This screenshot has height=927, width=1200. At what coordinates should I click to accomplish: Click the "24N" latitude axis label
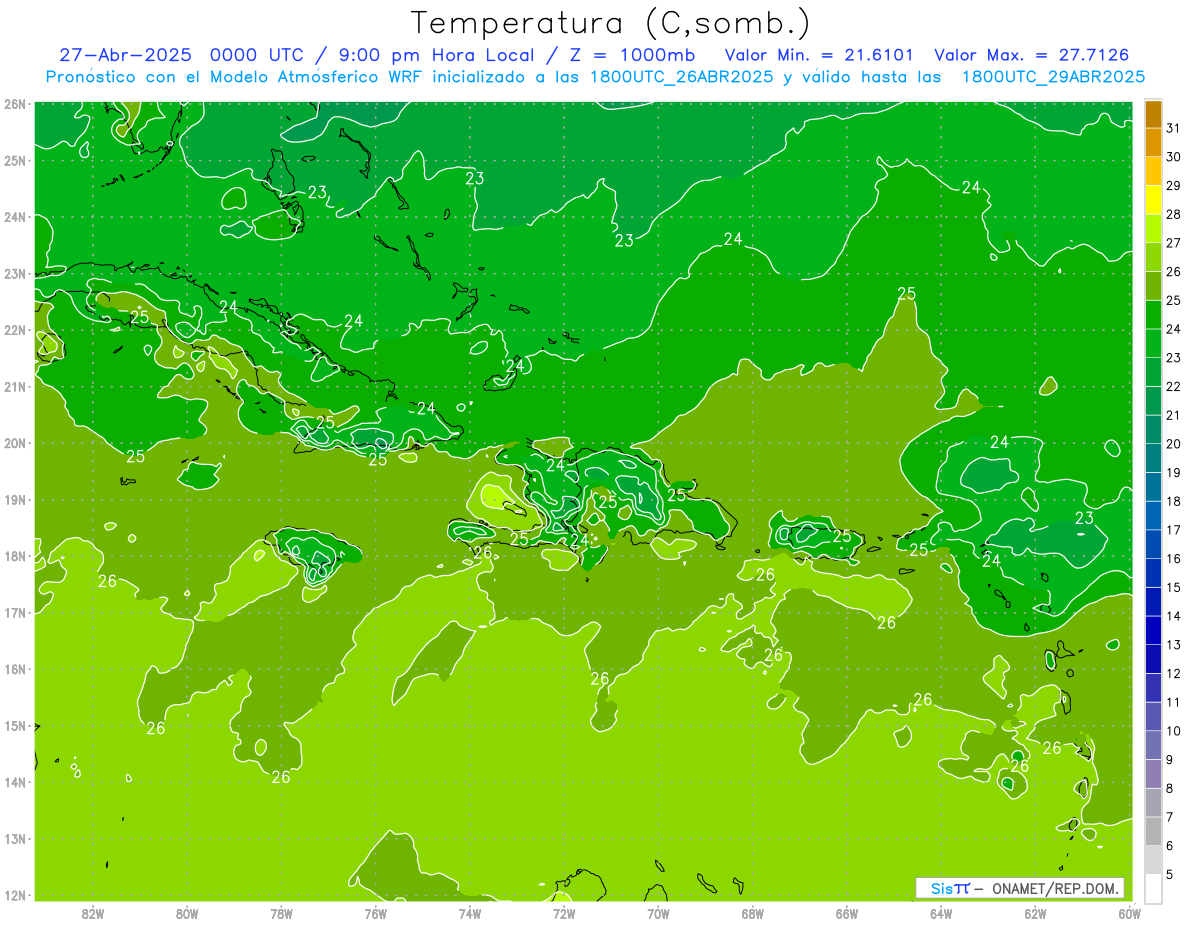coord(15,217)
